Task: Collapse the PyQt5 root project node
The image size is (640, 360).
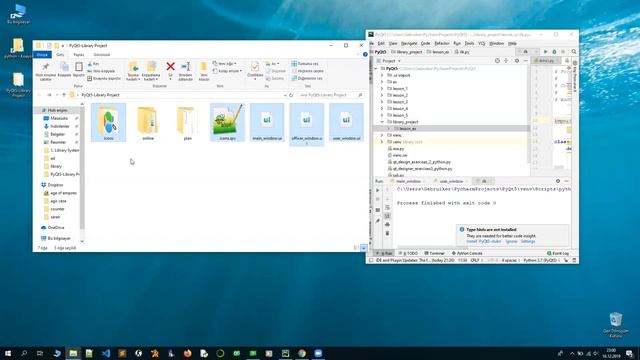Action: point(376,69)
